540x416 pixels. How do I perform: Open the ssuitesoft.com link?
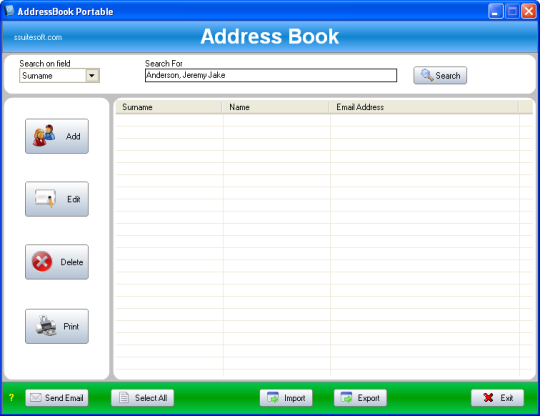point(38,37)
